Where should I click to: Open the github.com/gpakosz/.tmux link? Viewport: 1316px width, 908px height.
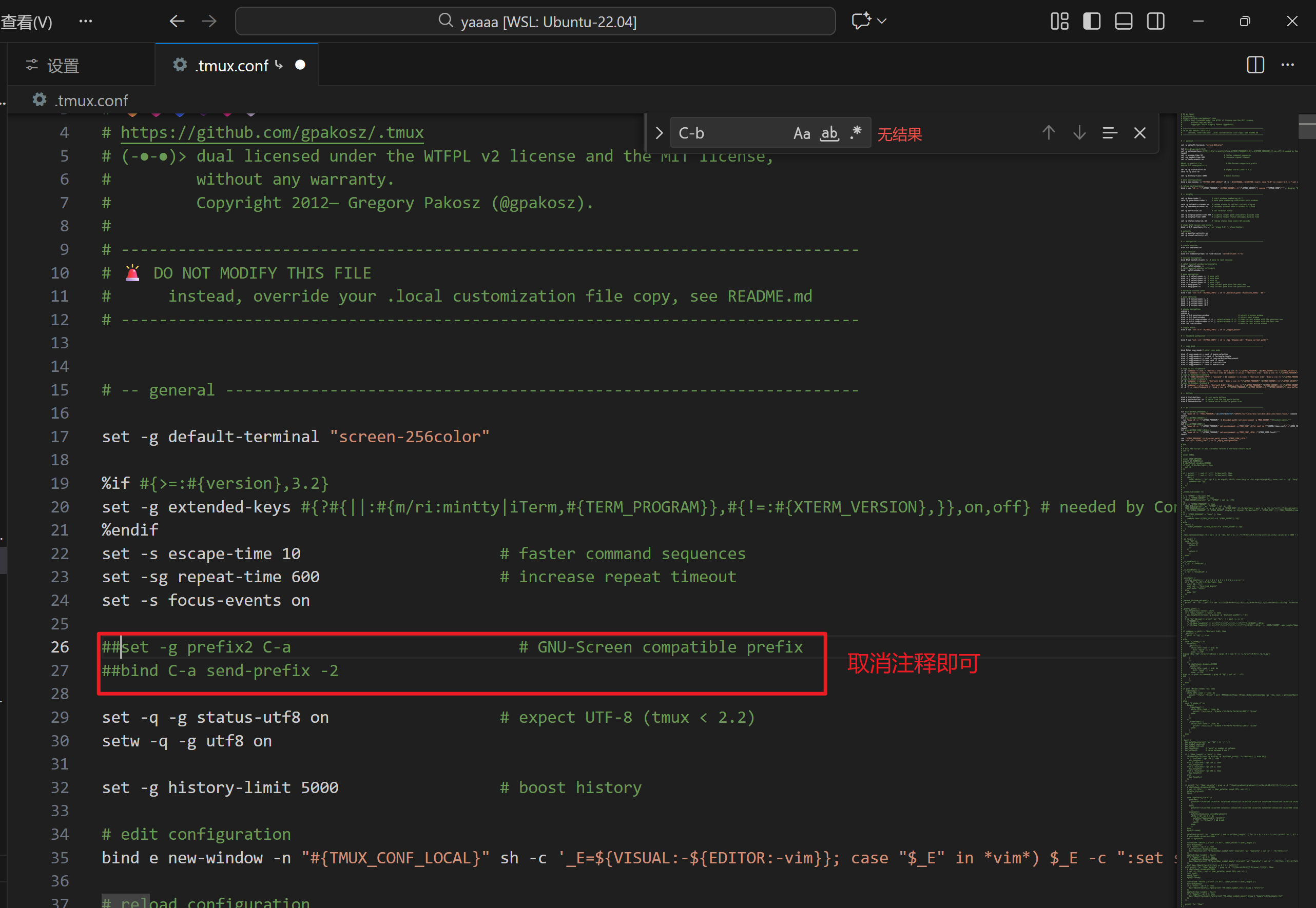[x=272, y=132]
